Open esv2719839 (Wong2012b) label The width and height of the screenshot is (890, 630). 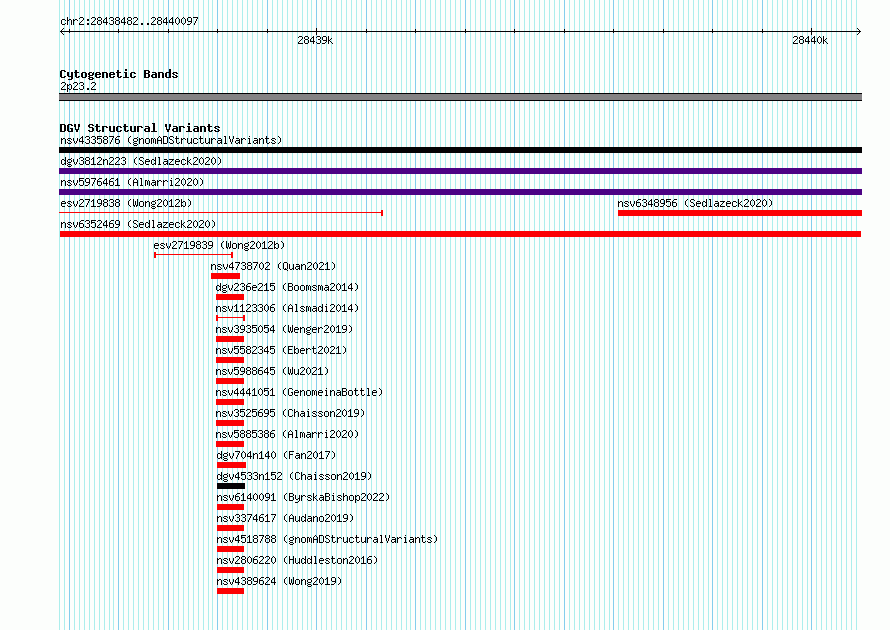pyautogui.click(x=219, y=245)
